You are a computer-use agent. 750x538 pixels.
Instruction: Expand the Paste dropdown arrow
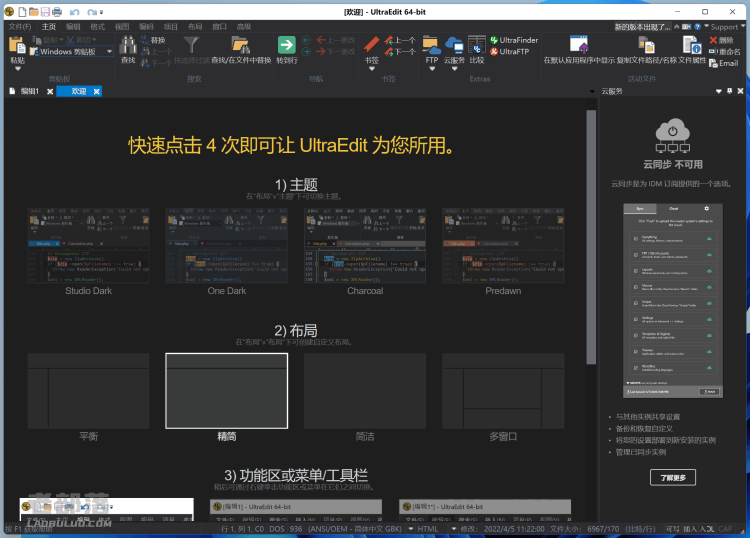[x=18, y=69]
